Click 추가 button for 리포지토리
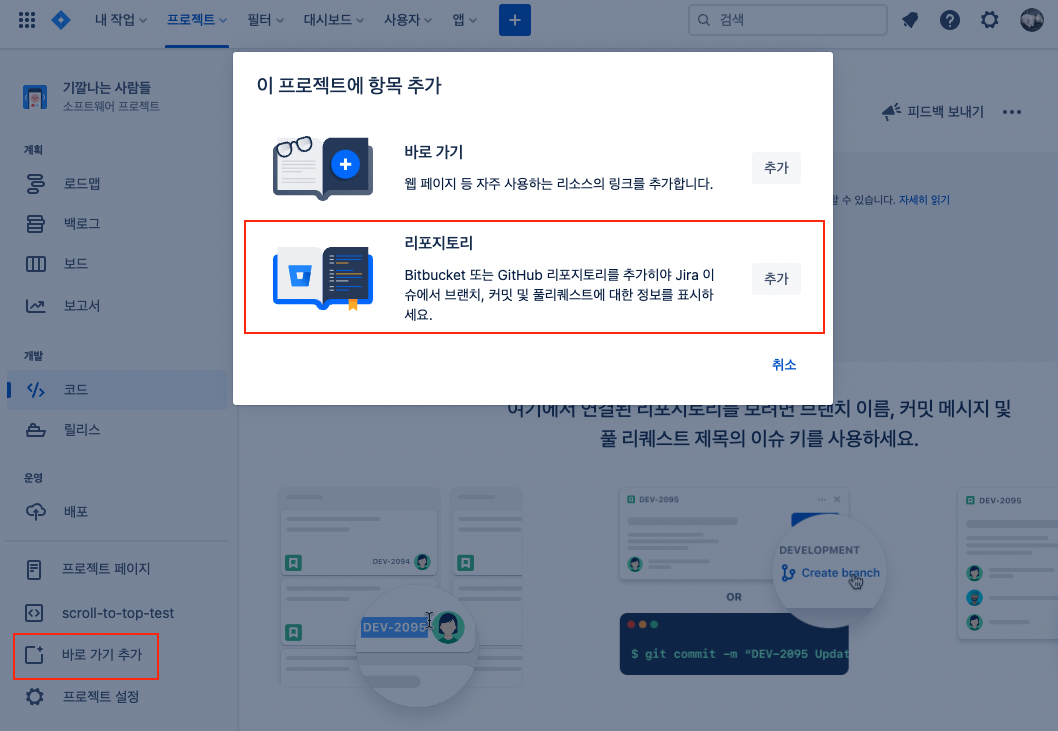Image resolution: width=1058 pixels, height=731 pixels. [x=776, y=279]
